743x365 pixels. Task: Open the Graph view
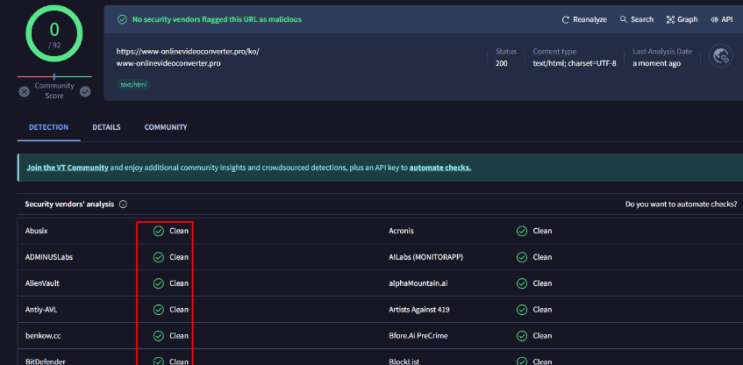(x=682, y=19)
